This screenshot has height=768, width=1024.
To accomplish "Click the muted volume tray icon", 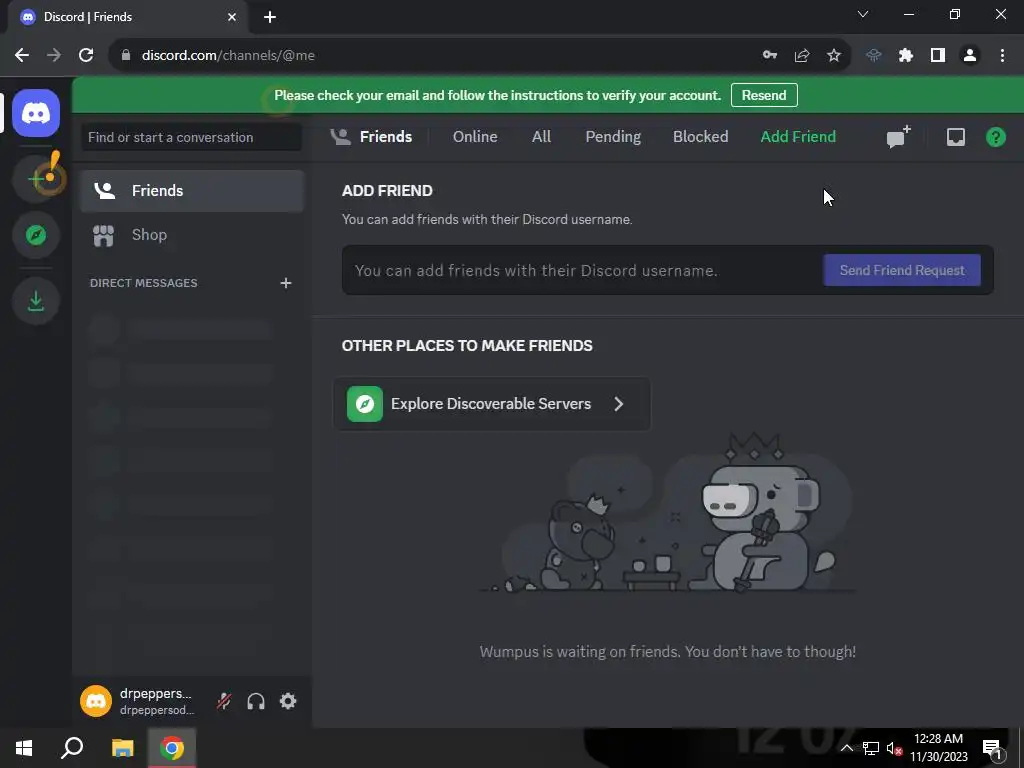I will tap(894, 748).
